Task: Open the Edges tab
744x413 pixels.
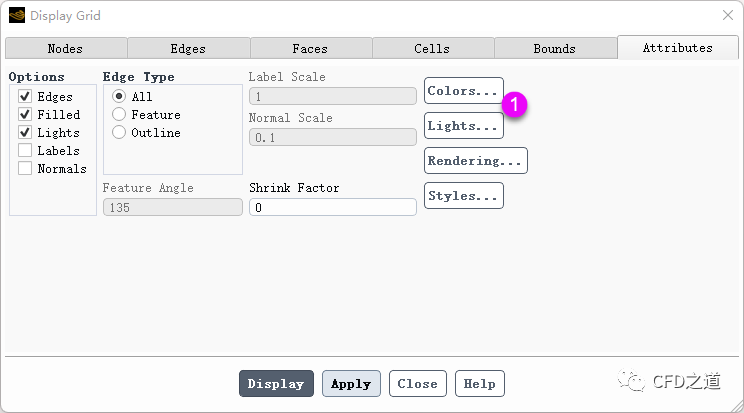Action: pyautogui.click(x=188, y=48)
